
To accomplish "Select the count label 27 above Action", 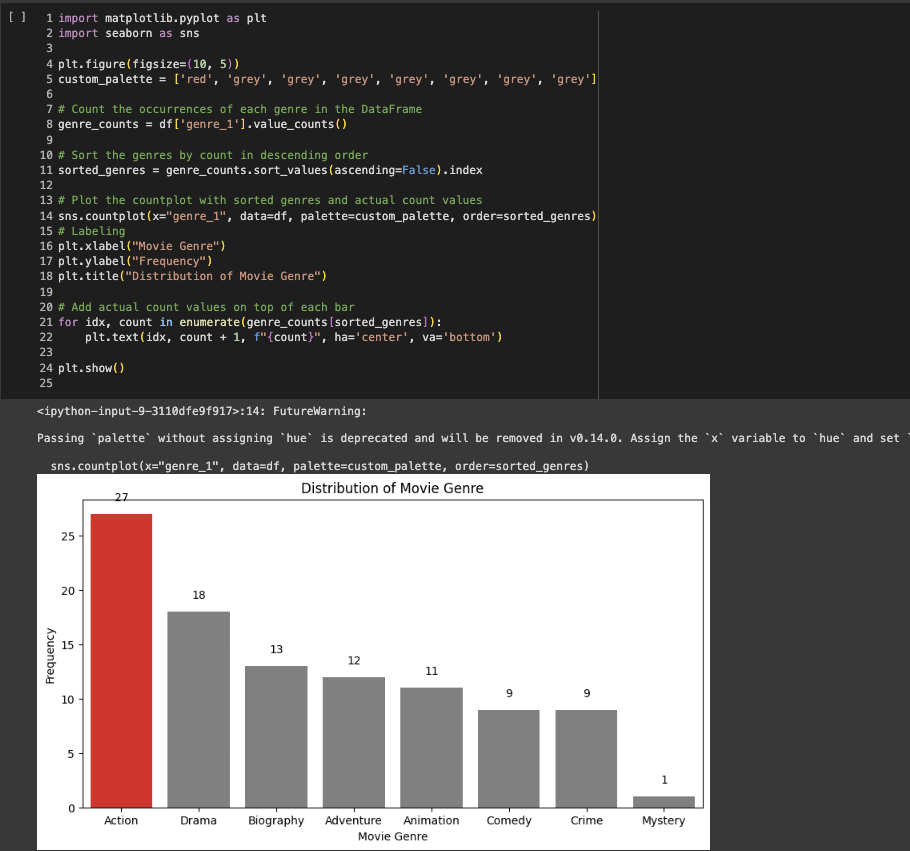I will pyautogui.click(x=121, y=497).
